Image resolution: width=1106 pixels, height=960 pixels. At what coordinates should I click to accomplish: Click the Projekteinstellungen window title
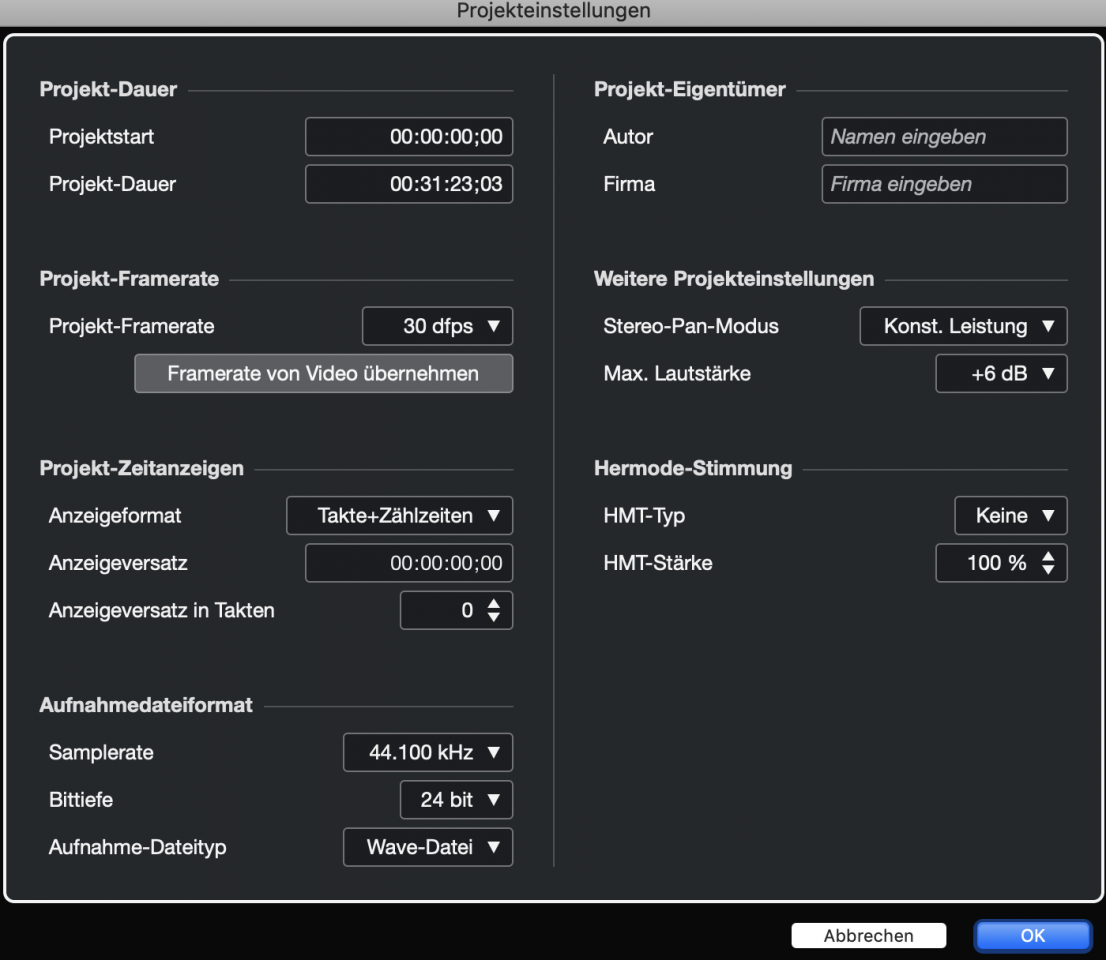[x=554, y=11]
